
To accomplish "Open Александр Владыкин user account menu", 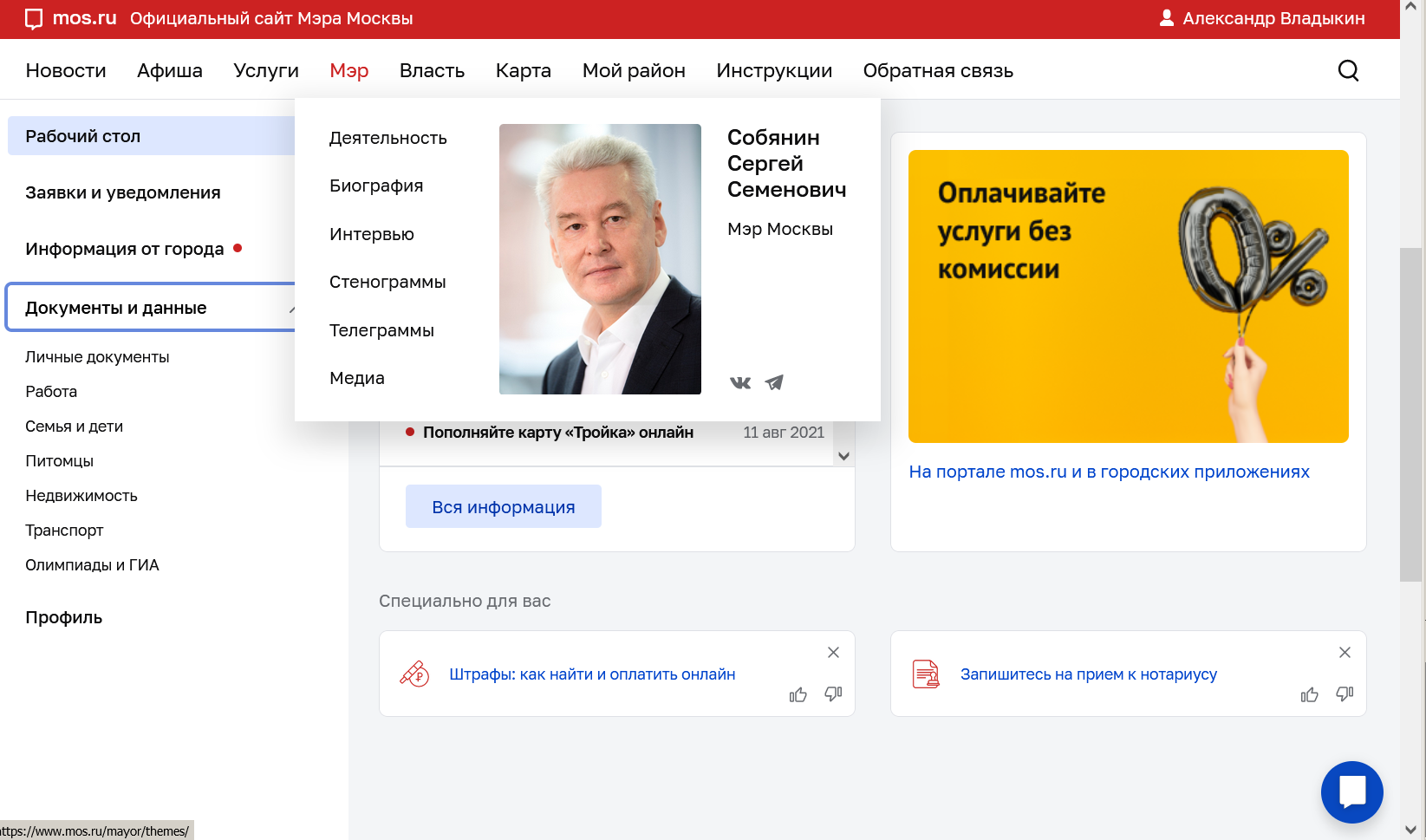I will [x=1262, y=18].
